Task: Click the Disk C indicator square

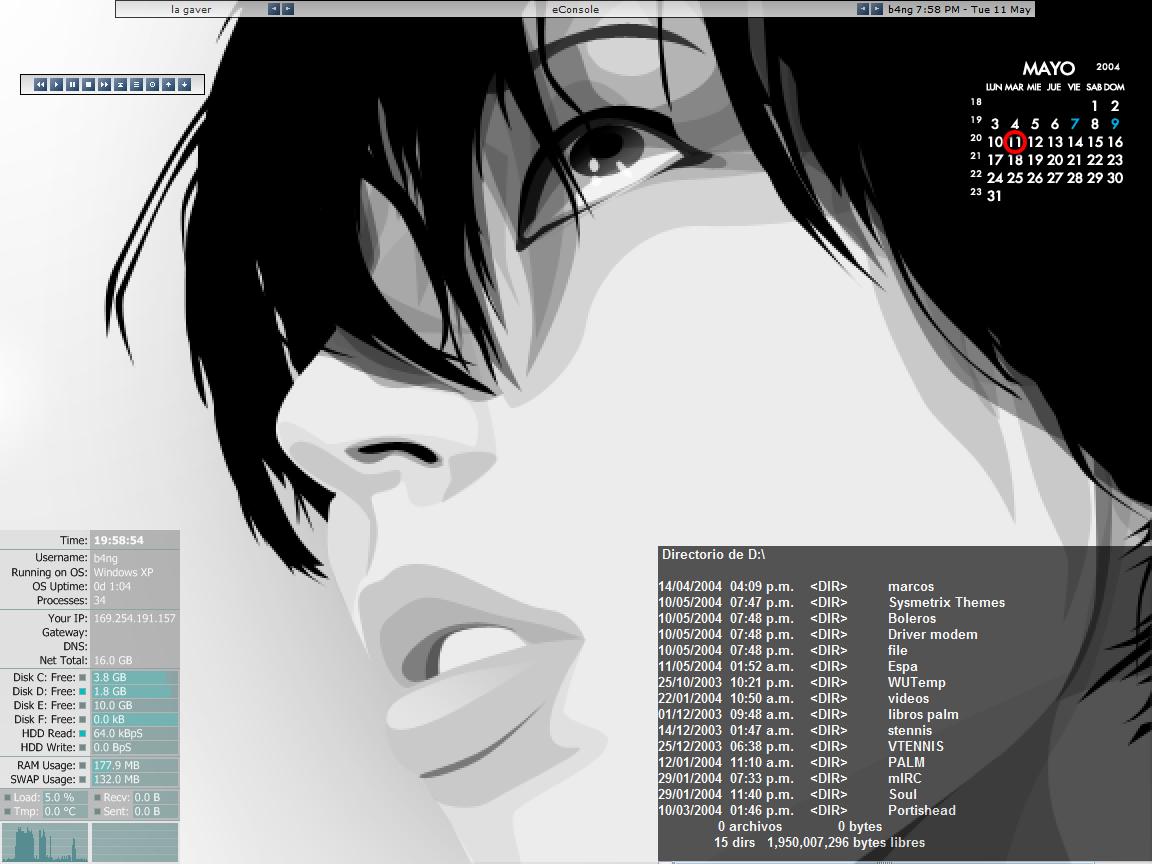Action: [83, 677]
